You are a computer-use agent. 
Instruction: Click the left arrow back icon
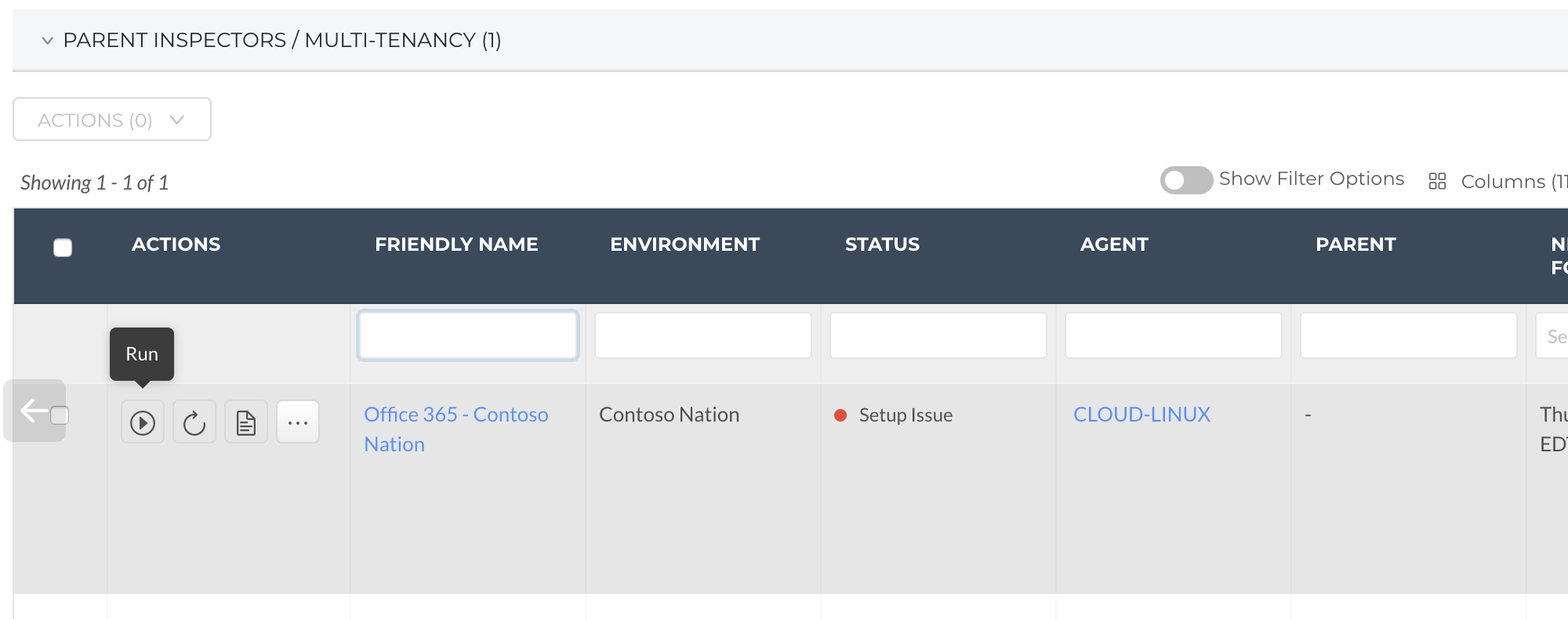(x=34, y=410)
